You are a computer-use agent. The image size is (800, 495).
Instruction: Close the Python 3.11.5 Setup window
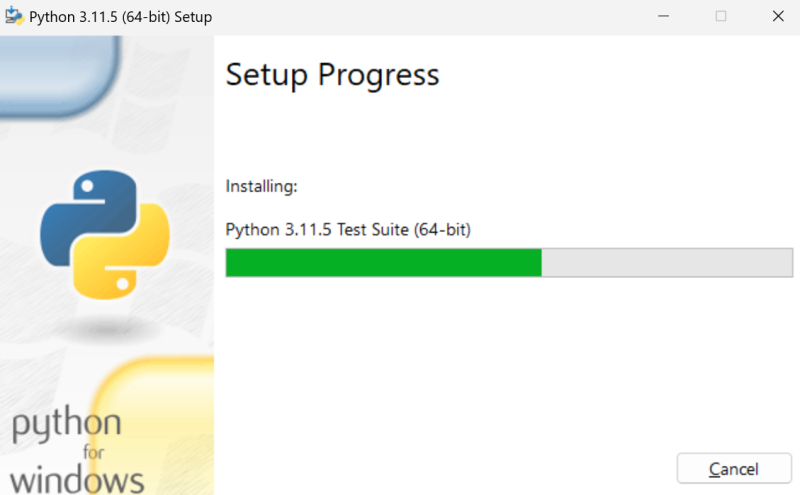coord(778,16)
